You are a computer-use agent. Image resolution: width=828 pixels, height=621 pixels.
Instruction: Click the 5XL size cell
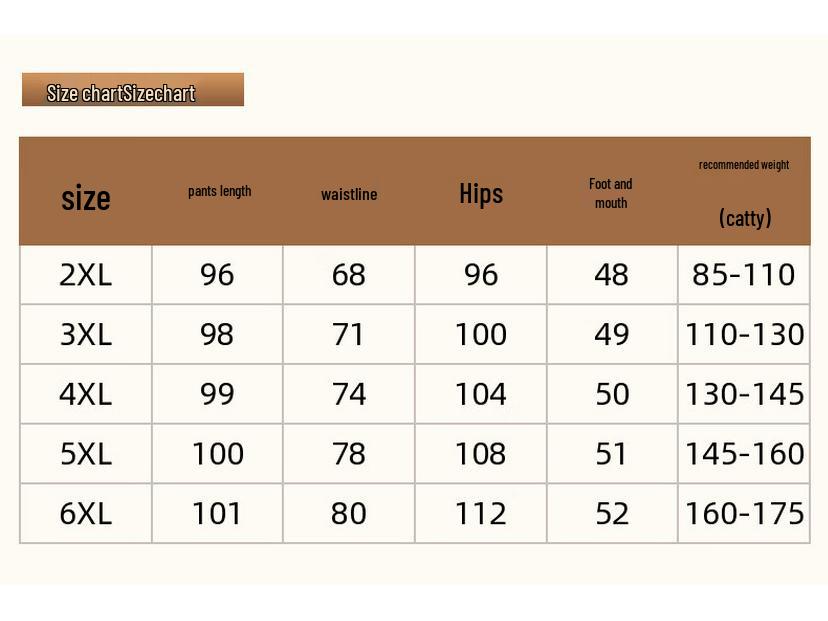[x=86, y=454]
